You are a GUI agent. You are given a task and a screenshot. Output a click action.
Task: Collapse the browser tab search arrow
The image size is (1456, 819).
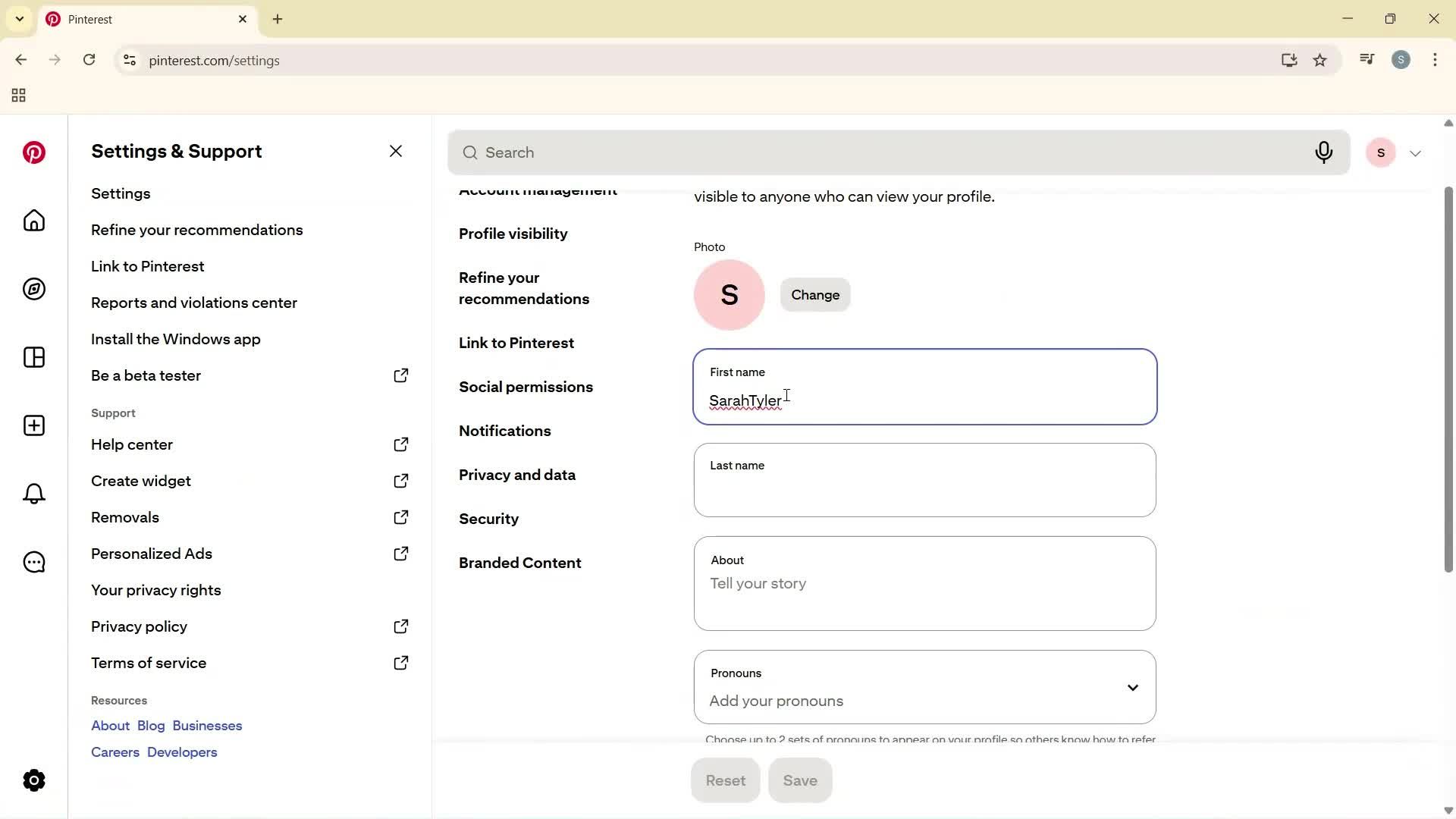pyautogui.click(x=20, y=19)
